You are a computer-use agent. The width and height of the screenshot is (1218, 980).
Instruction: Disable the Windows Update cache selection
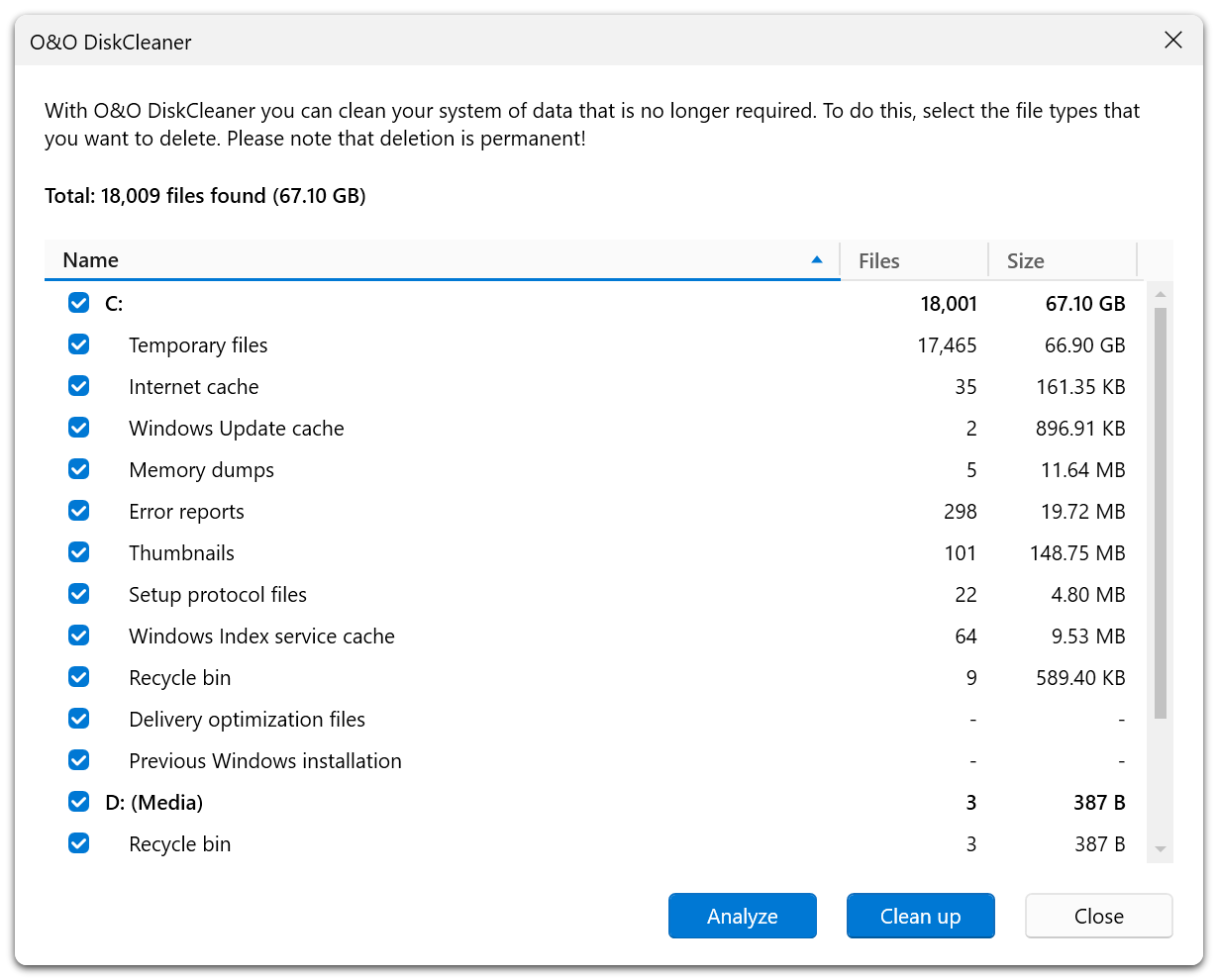78,428
